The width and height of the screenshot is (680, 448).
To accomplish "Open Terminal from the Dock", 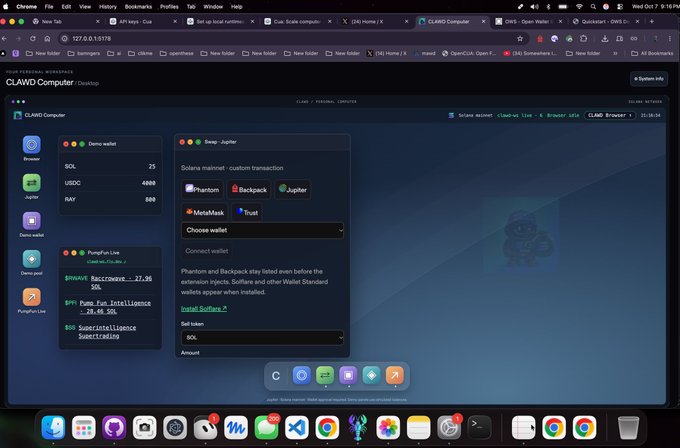I will 479,428.
